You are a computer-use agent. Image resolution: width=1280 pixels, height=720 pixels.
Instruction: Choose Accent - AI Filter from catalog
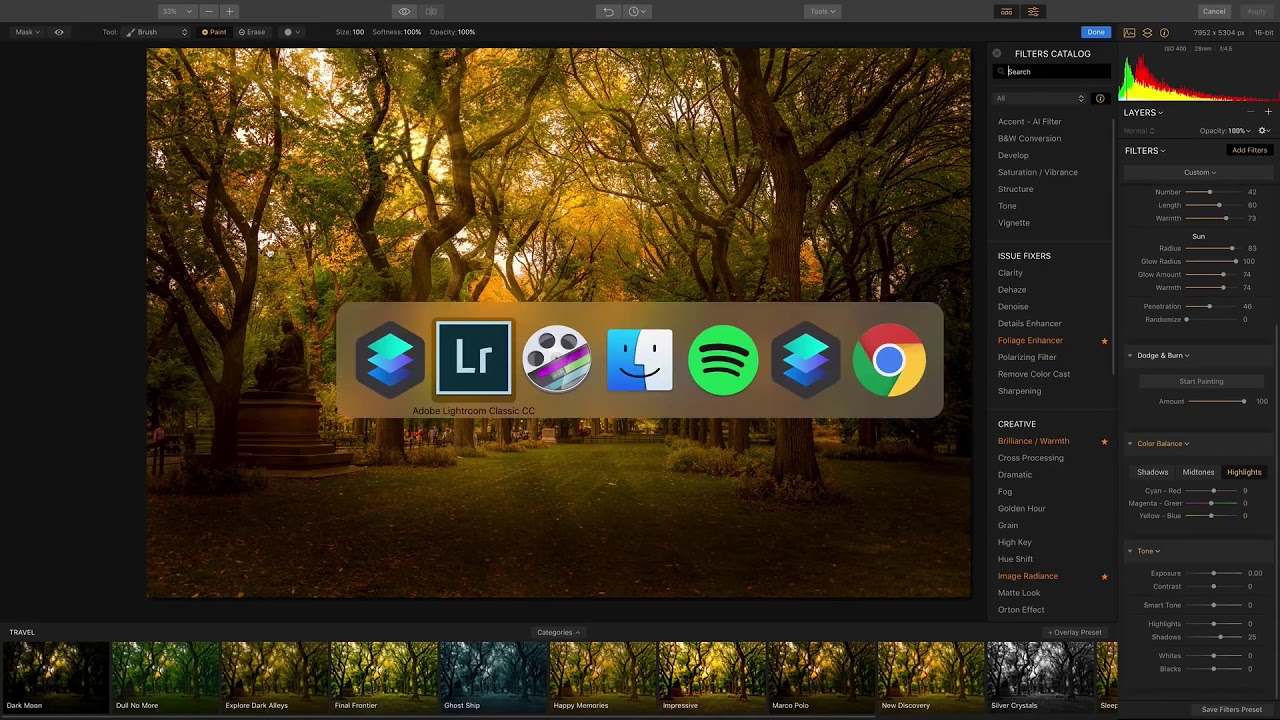[1029, 121]
